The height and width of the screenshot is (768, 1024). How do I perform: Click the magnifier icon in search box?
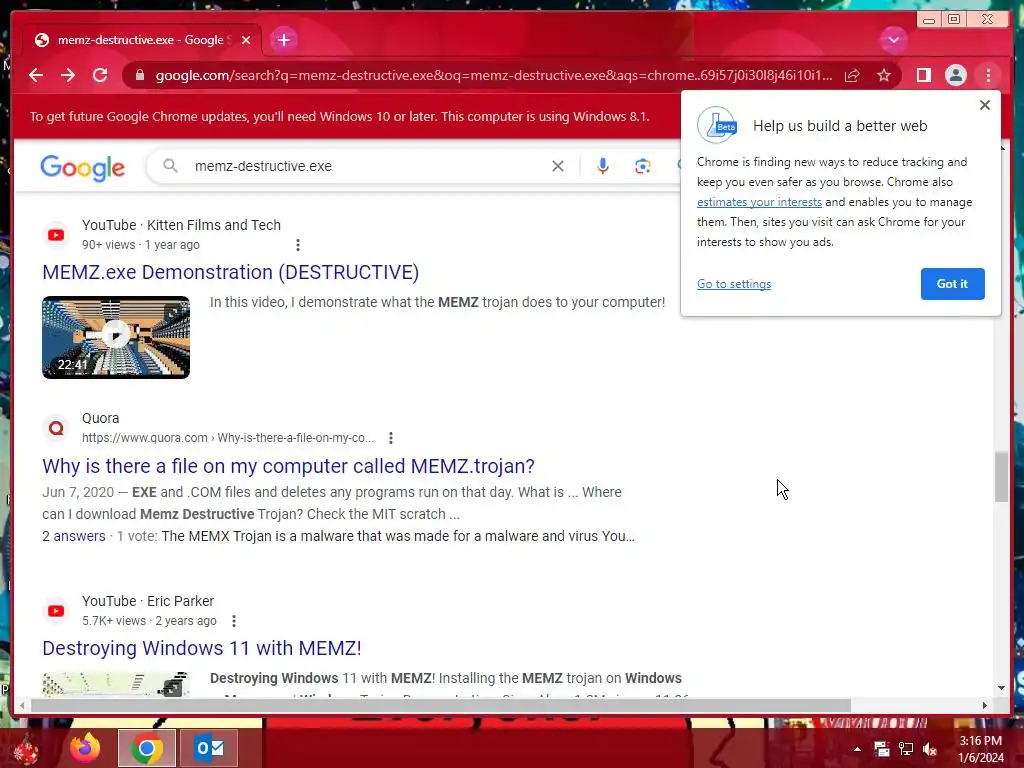pyautogui.click(x=170, y=166)
